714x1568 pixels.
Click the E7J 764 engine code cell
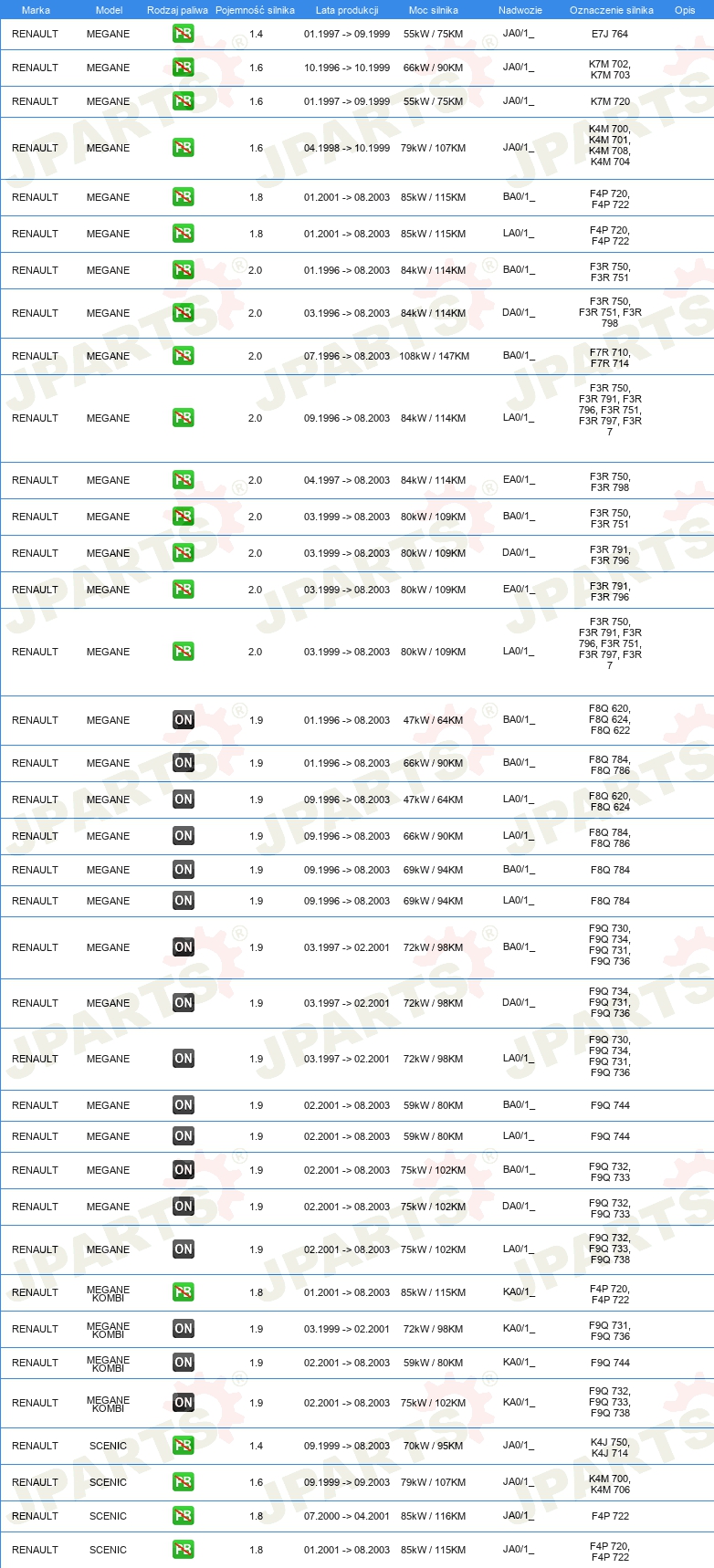point(609,34)
